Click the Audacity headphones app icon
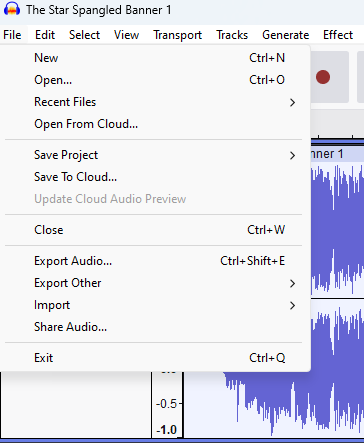Viewport: 364px width, 443px height. [12, 9]
